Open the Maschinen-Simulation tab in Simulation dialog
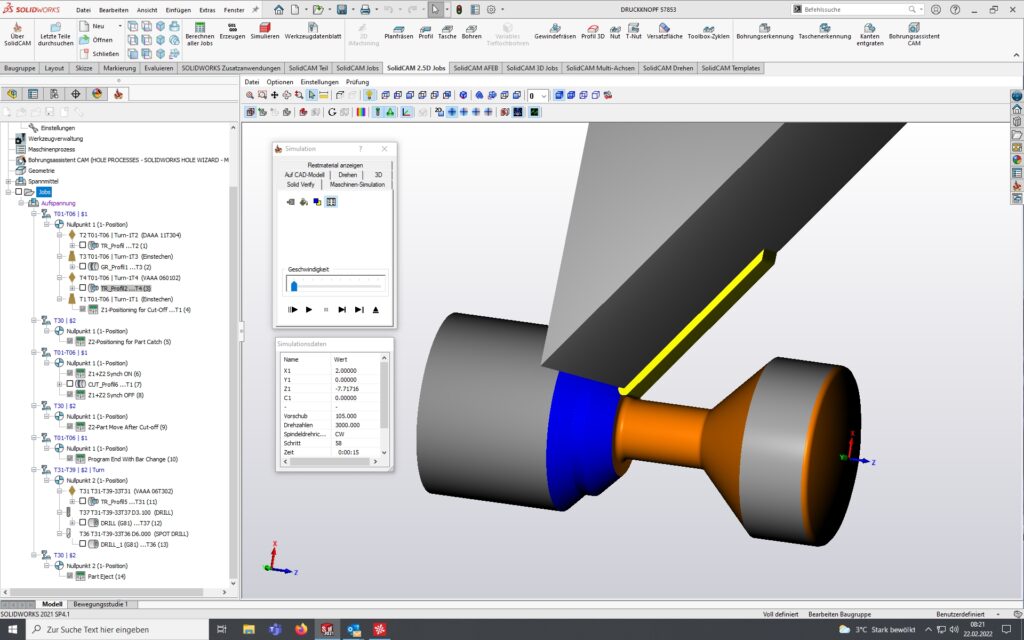The height and width of the screenshot is (640, 1024). tap(358, 185)
